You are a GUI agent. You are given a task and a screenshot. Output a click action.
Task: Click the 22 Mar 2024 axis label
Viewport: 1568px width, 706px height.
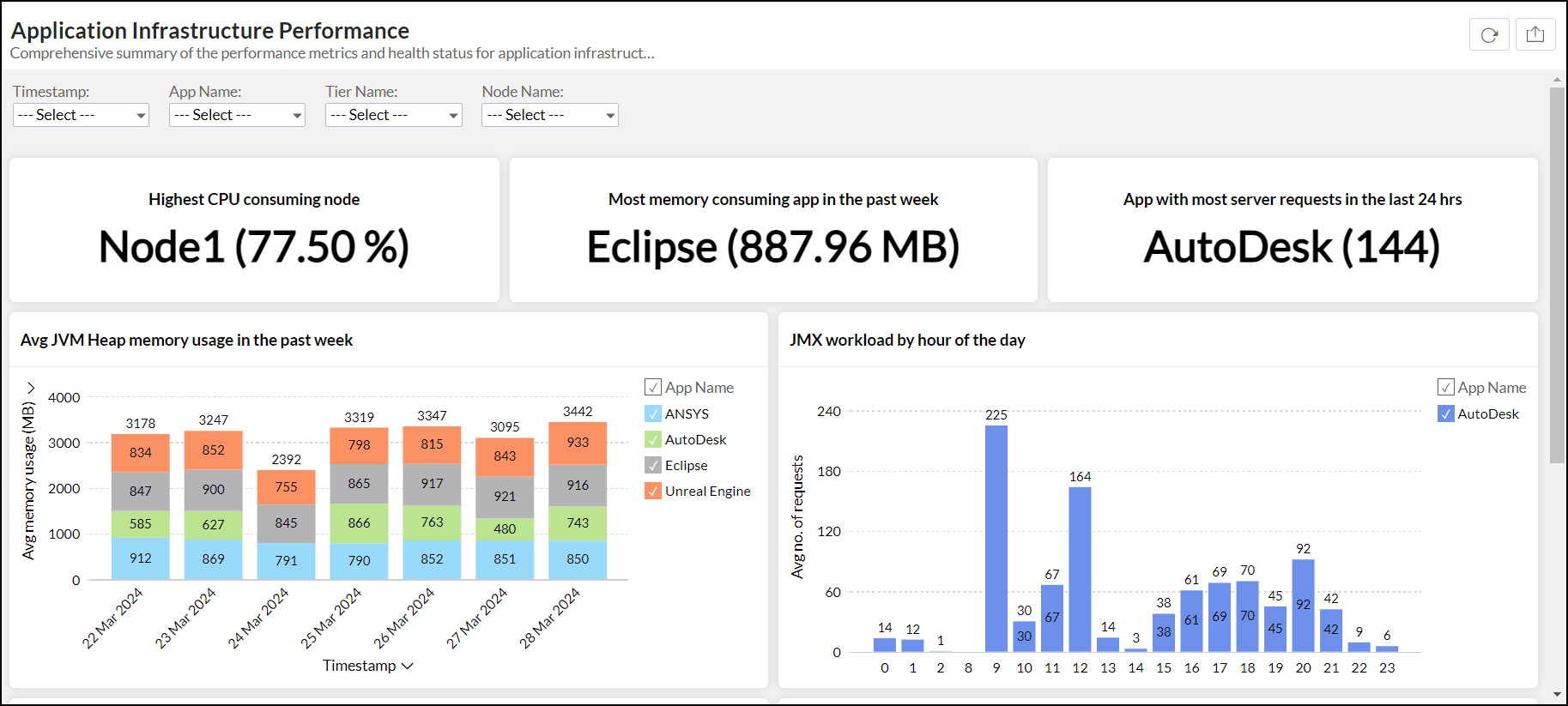pos(112,619)
